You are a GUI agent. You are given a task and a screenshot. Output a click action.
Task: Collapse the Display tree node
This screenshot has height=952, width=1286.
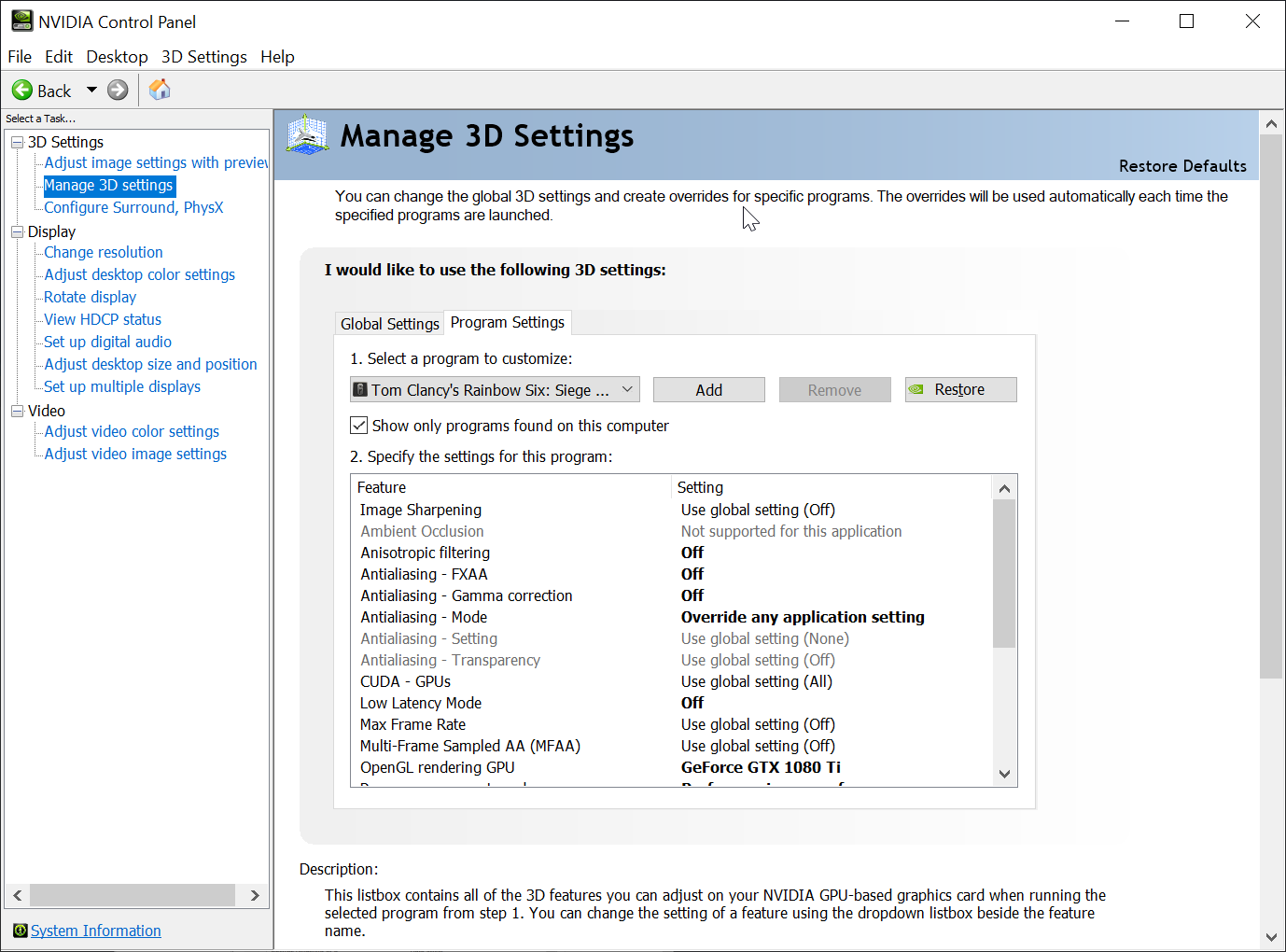tap(17, 231)
